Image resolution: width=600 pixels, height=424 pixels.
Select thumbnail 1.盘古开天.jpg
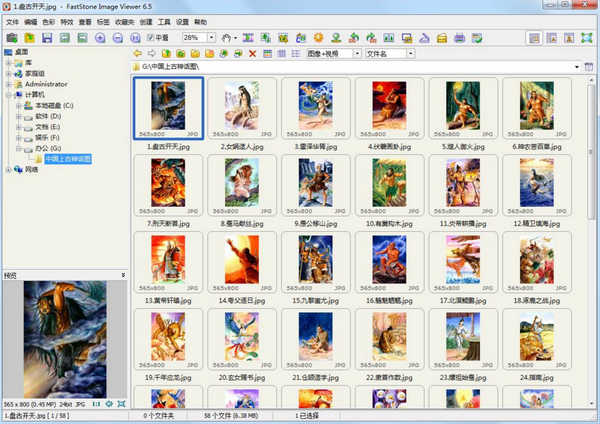pyautogui.click(x=168, y=108)
